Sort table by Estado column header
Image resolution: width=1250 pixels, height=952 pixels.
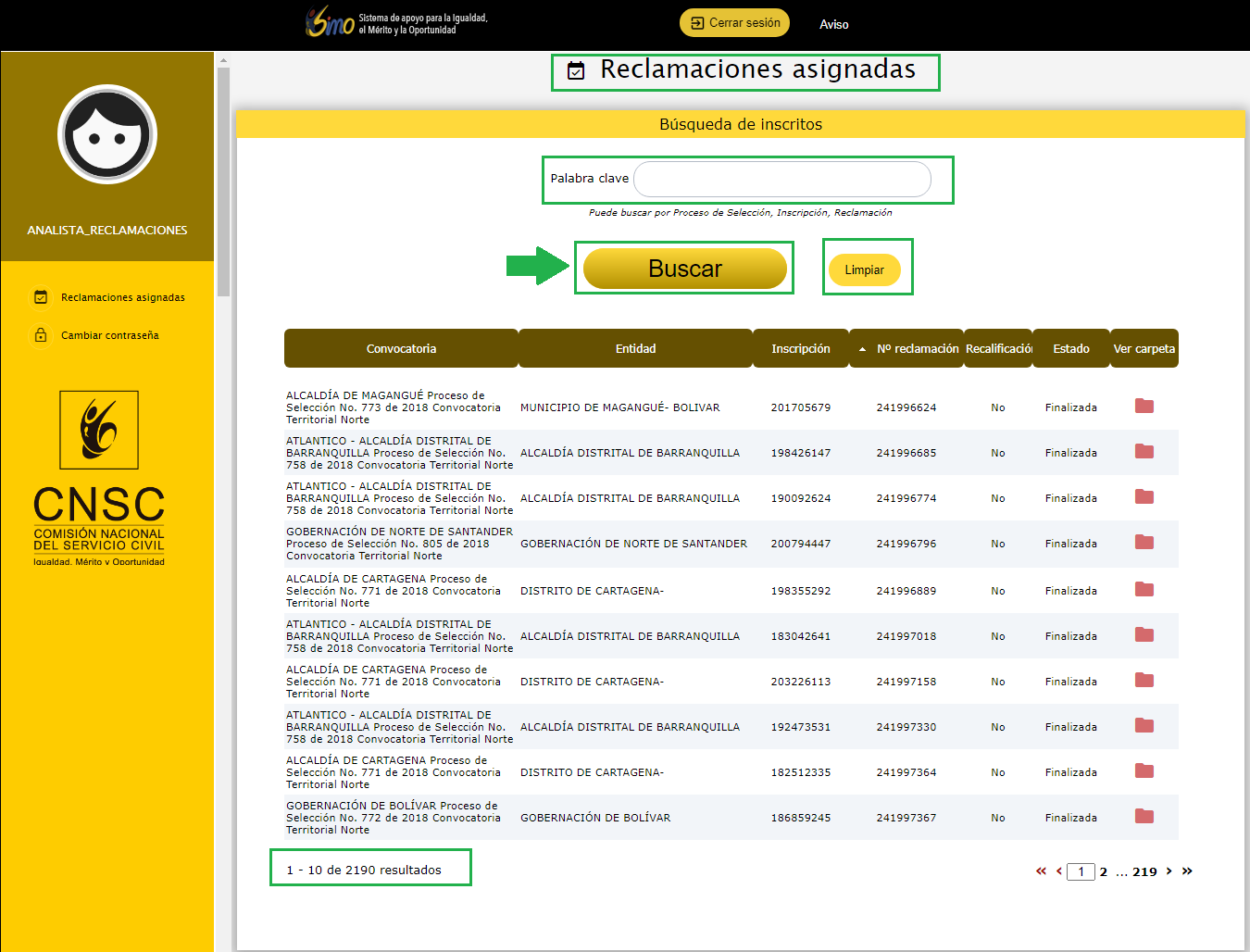pos(1070,349)
